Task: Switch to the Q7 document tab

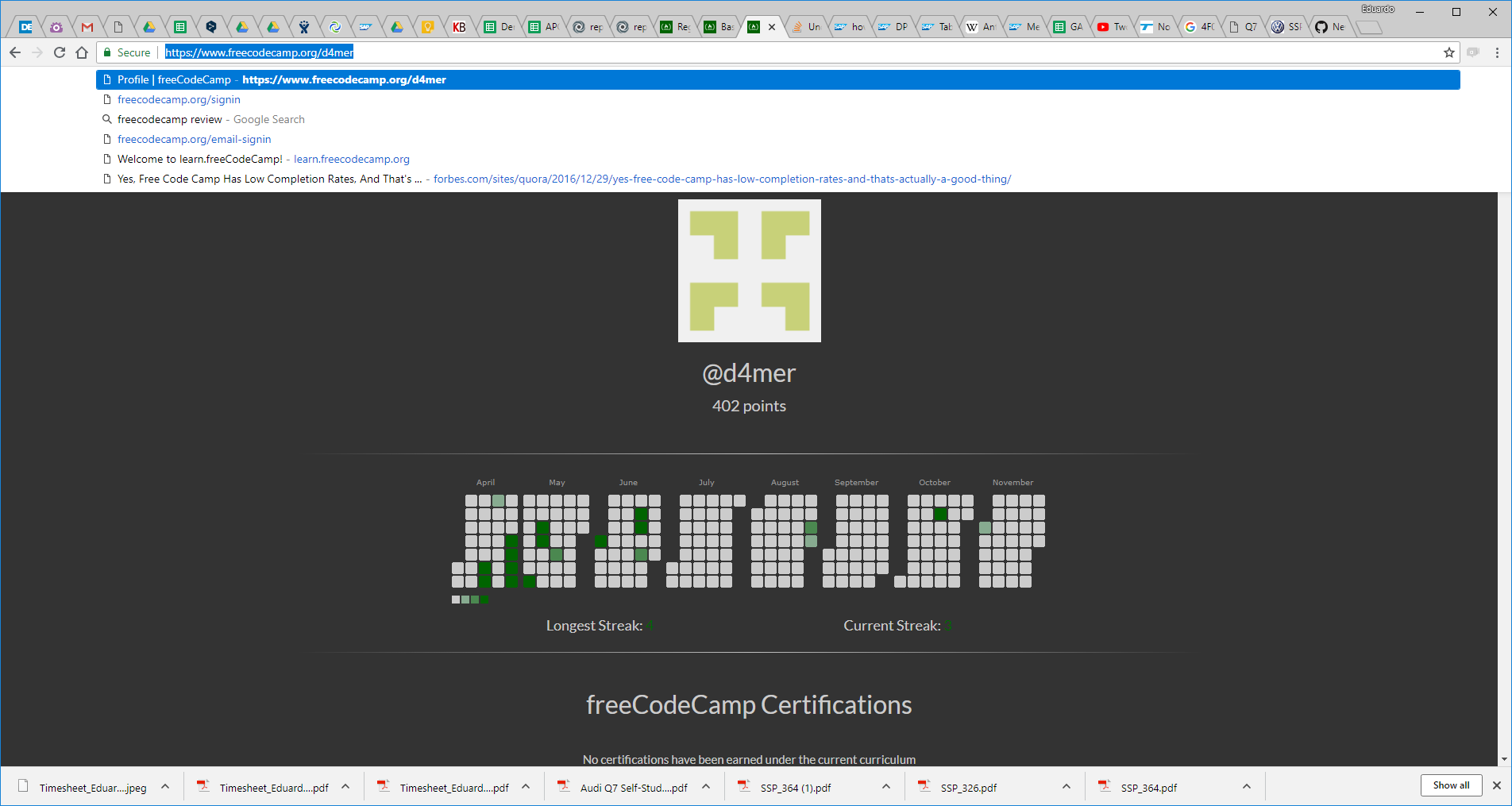Action: tap(1242, 27)
